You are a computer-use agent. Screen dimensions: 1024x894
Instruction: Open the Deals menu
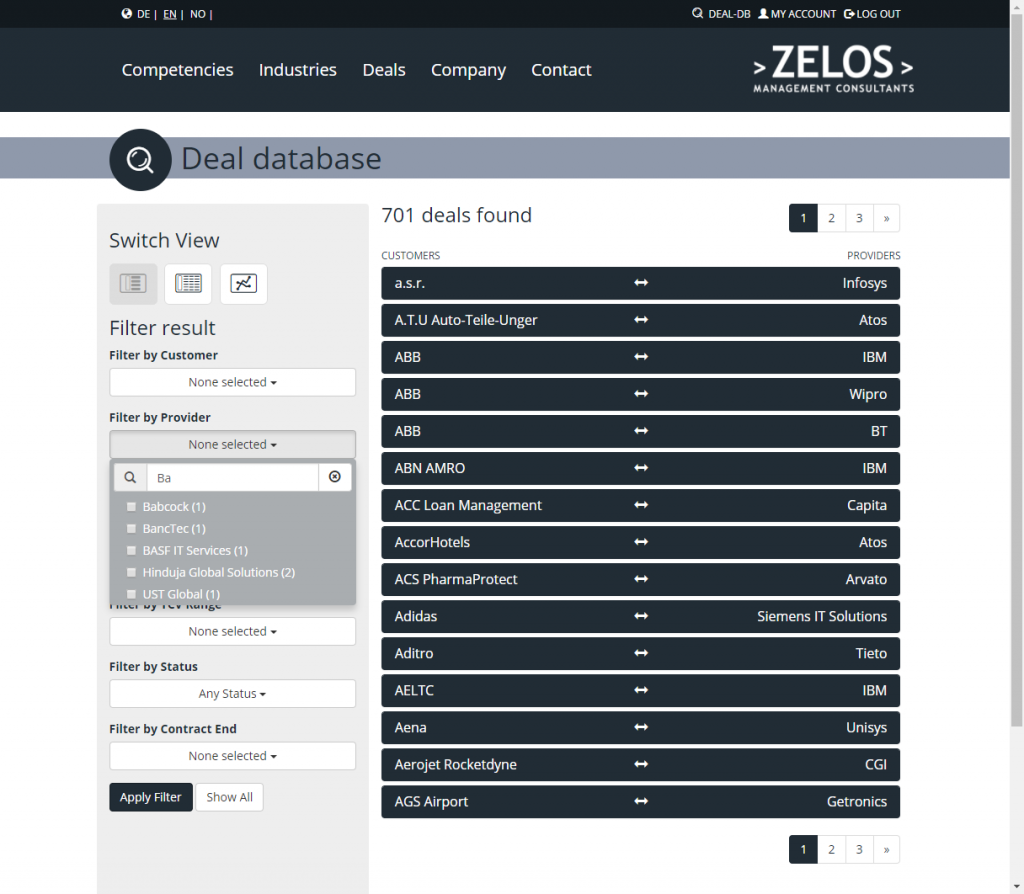coord(384,70)
